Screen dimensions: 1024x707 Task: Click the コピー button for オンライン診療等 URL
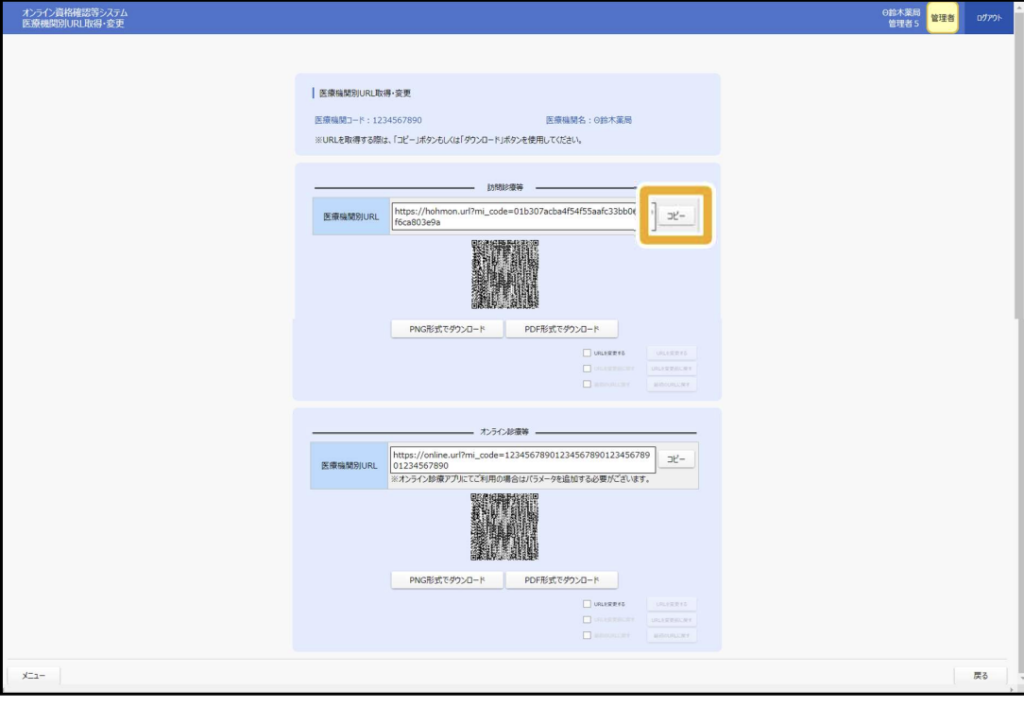pos(676,459)
